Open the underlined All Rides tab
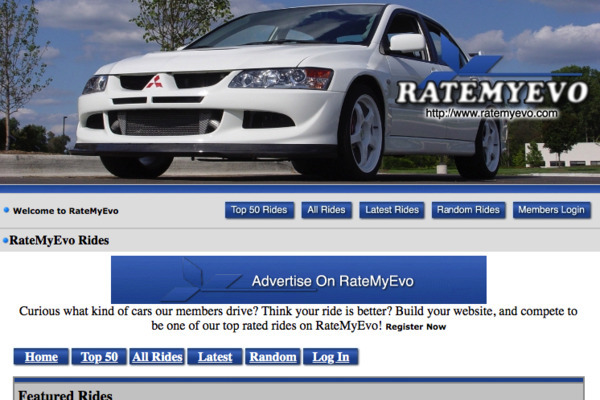Image resolution: width=600 pixels, height=400 pixels. tap(157, 357)
